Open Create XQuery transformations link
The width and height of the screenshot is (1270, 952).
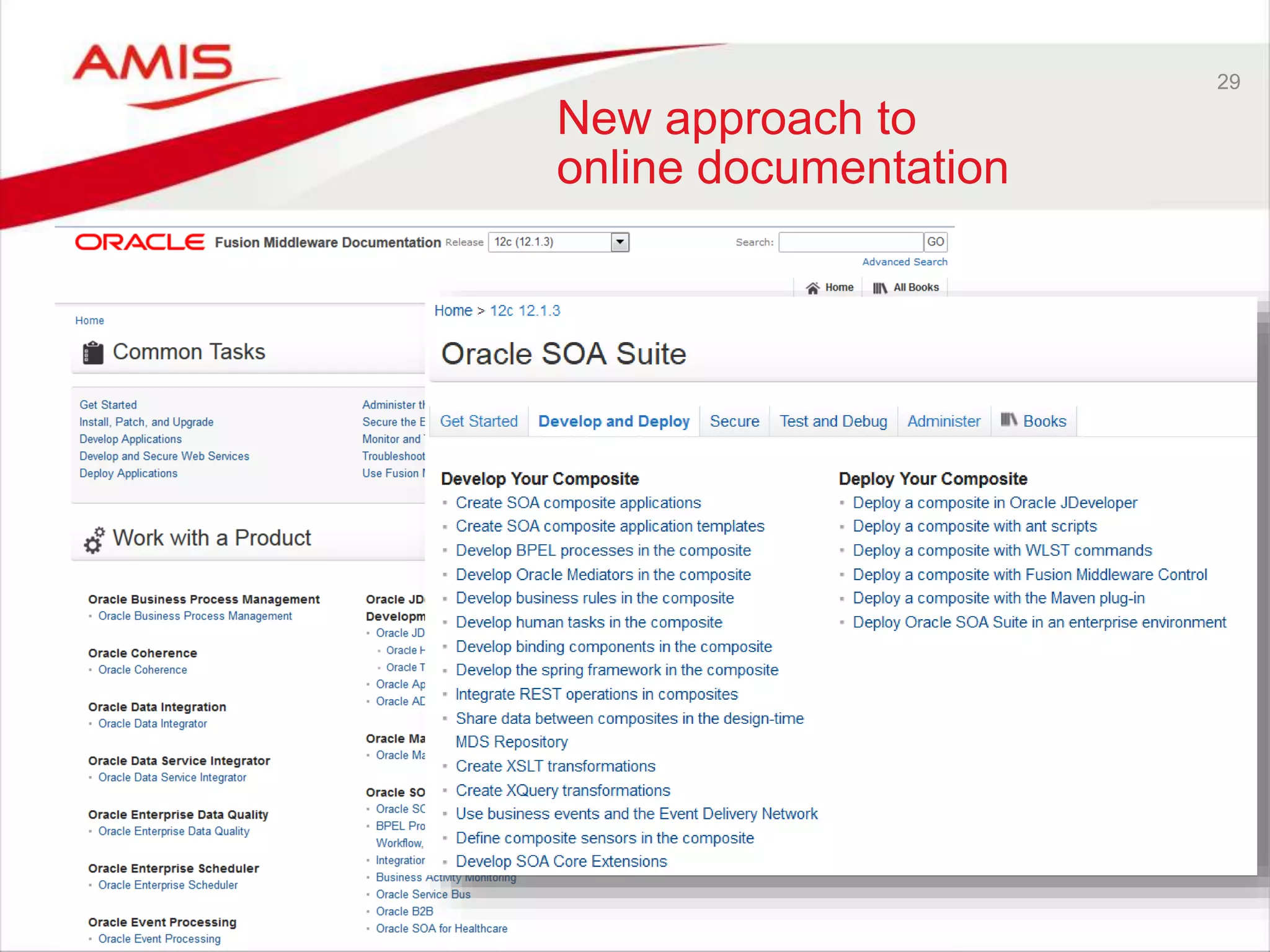563,790
